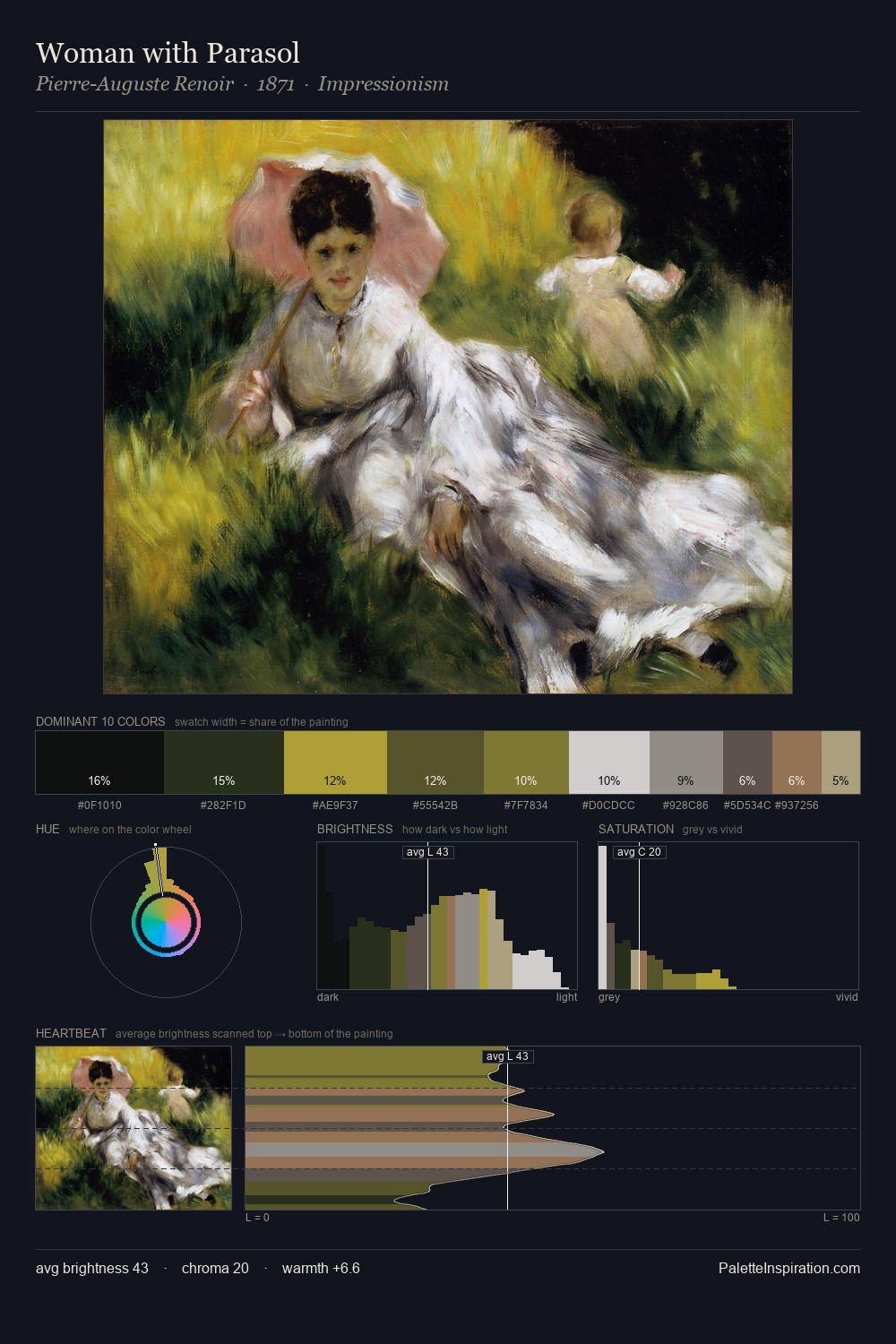This screenshot has height=1344, width=896.
Task: Click the hex code #5D534C label
Action: 747,806
